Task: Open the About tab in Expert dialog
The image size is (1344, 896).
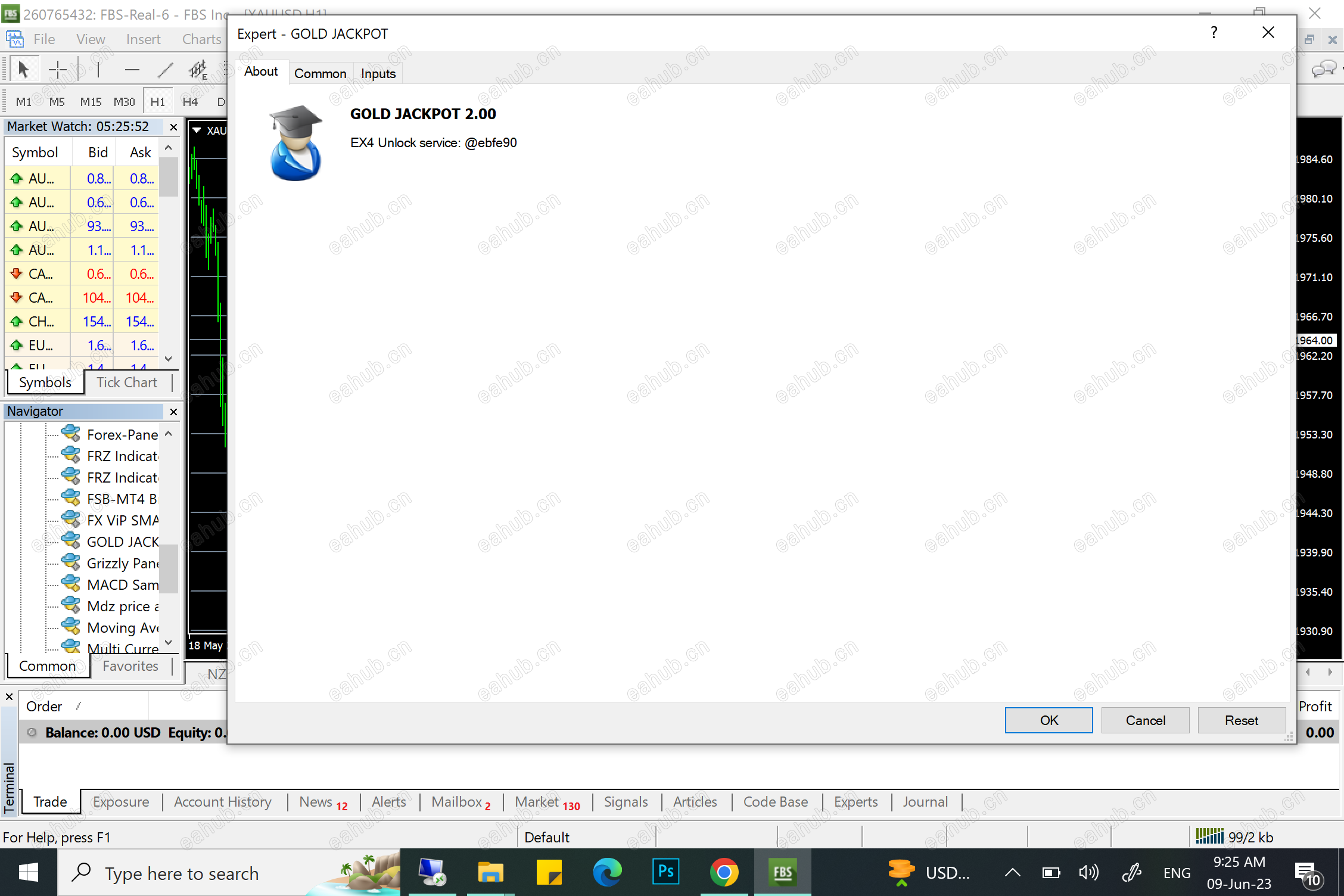Action: pyautogui.click(x=261, y=71)
